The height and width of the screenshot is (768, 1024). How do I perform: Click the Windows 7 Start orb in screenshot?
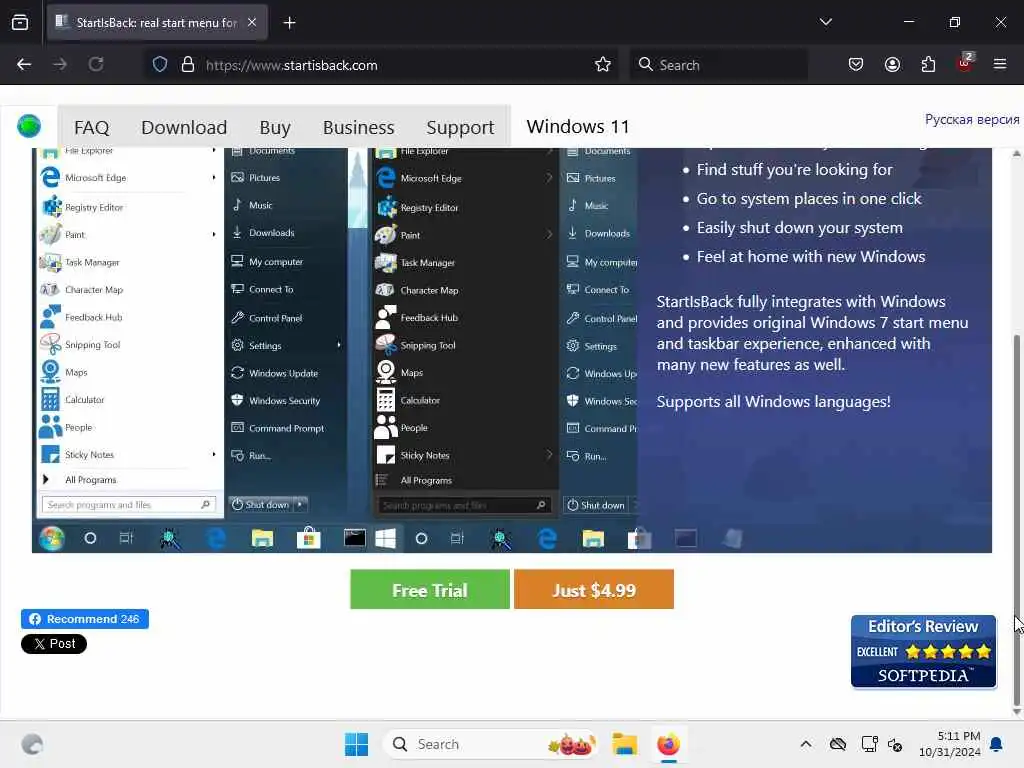pyautogui.click(x=52, y=538)
